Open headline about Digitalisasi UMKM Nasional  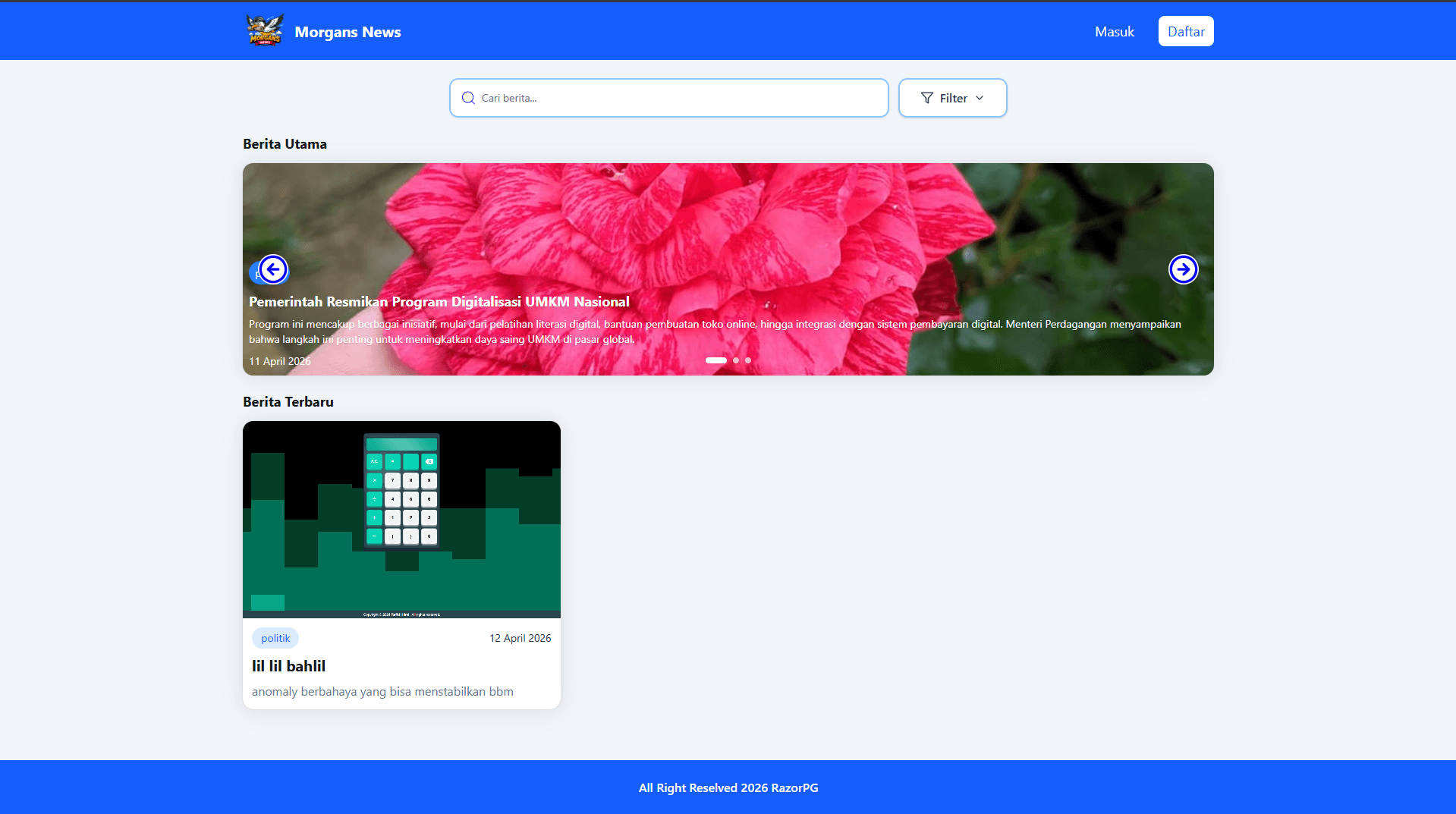[439, 302]
